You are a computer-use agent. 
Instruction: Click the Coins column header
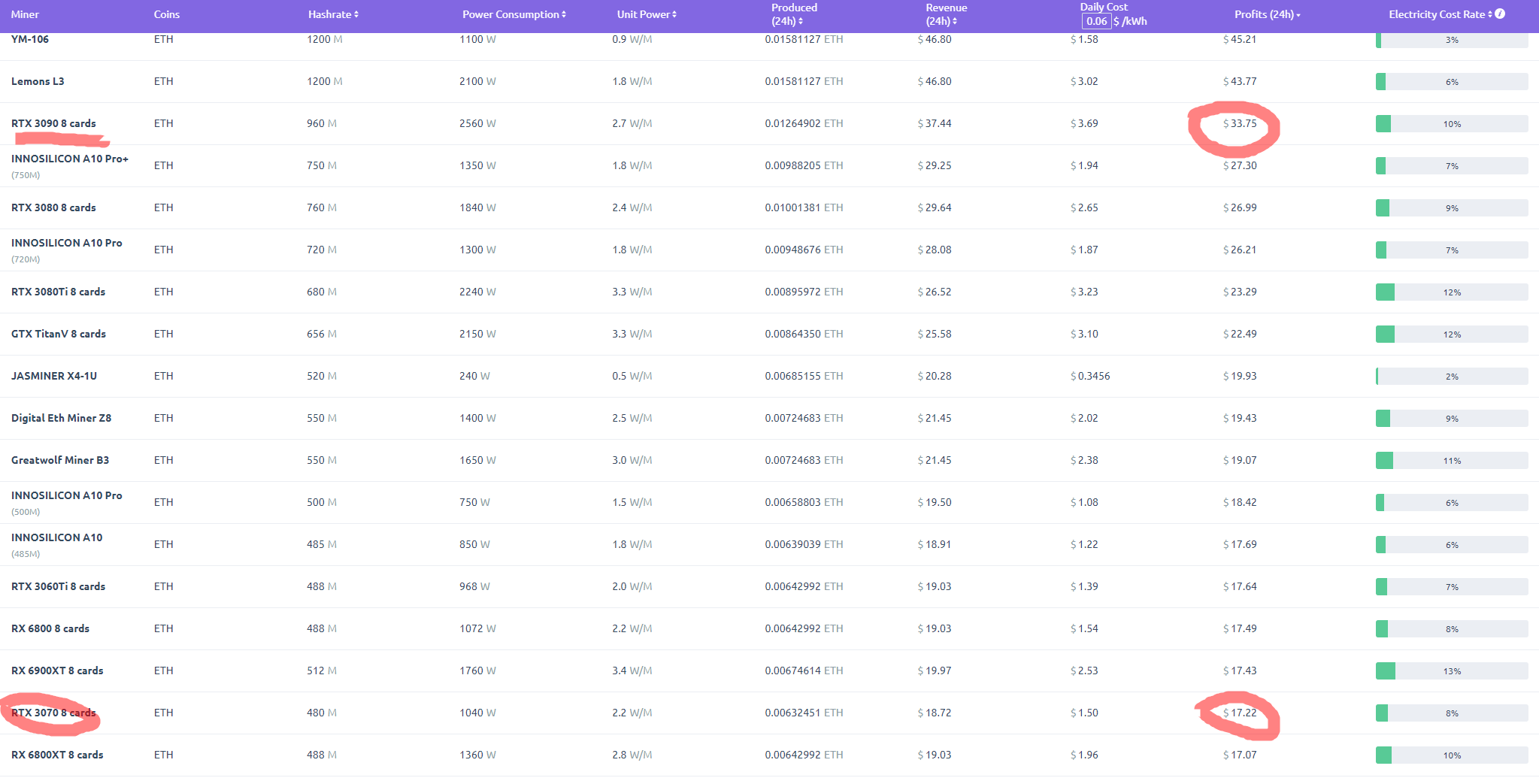pyautogui.click(x=166, y=14)
